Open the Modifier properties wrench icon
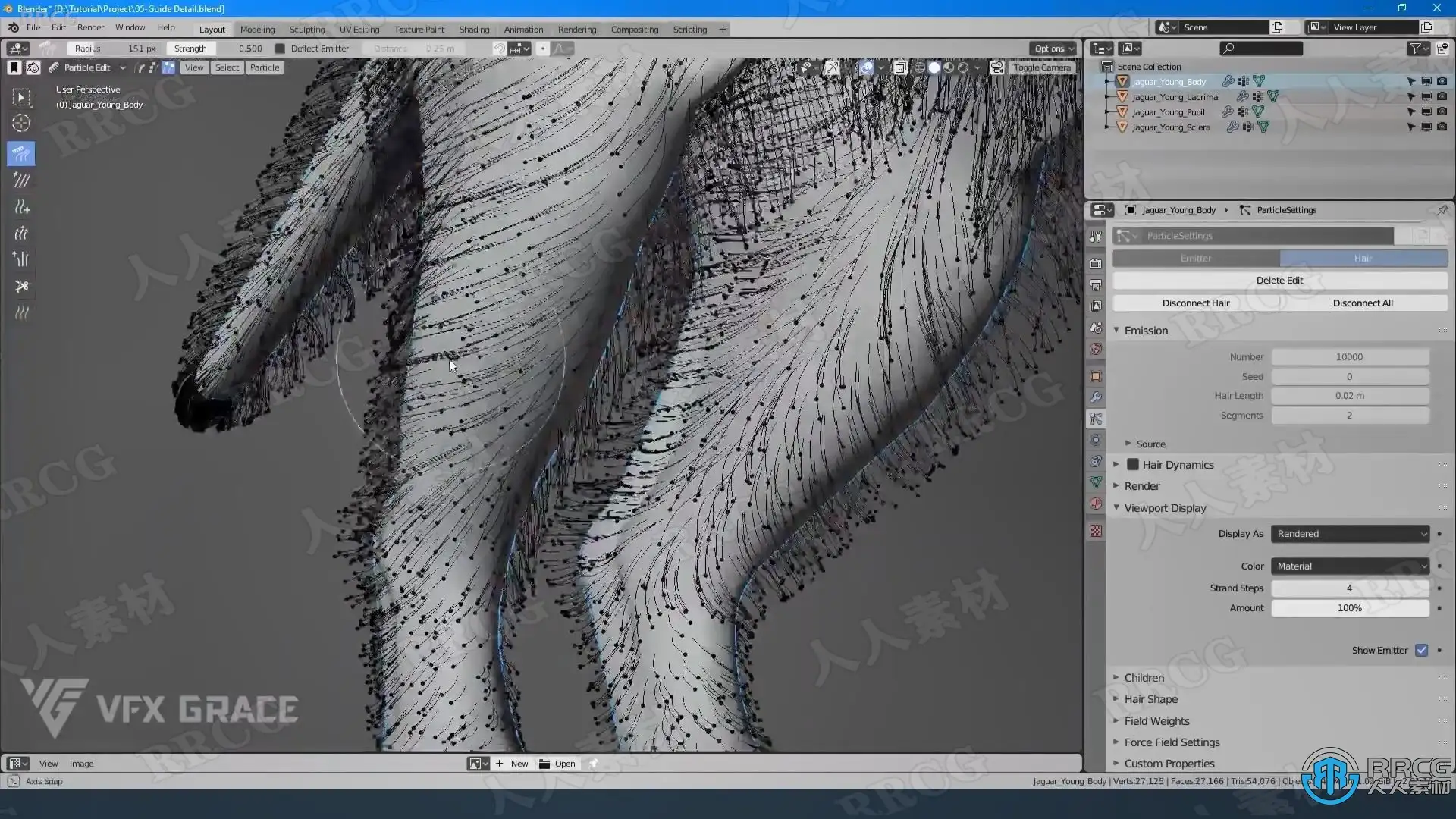Image resolution: width=1456 pixels, height=819 pixels. coord(1096,397)
